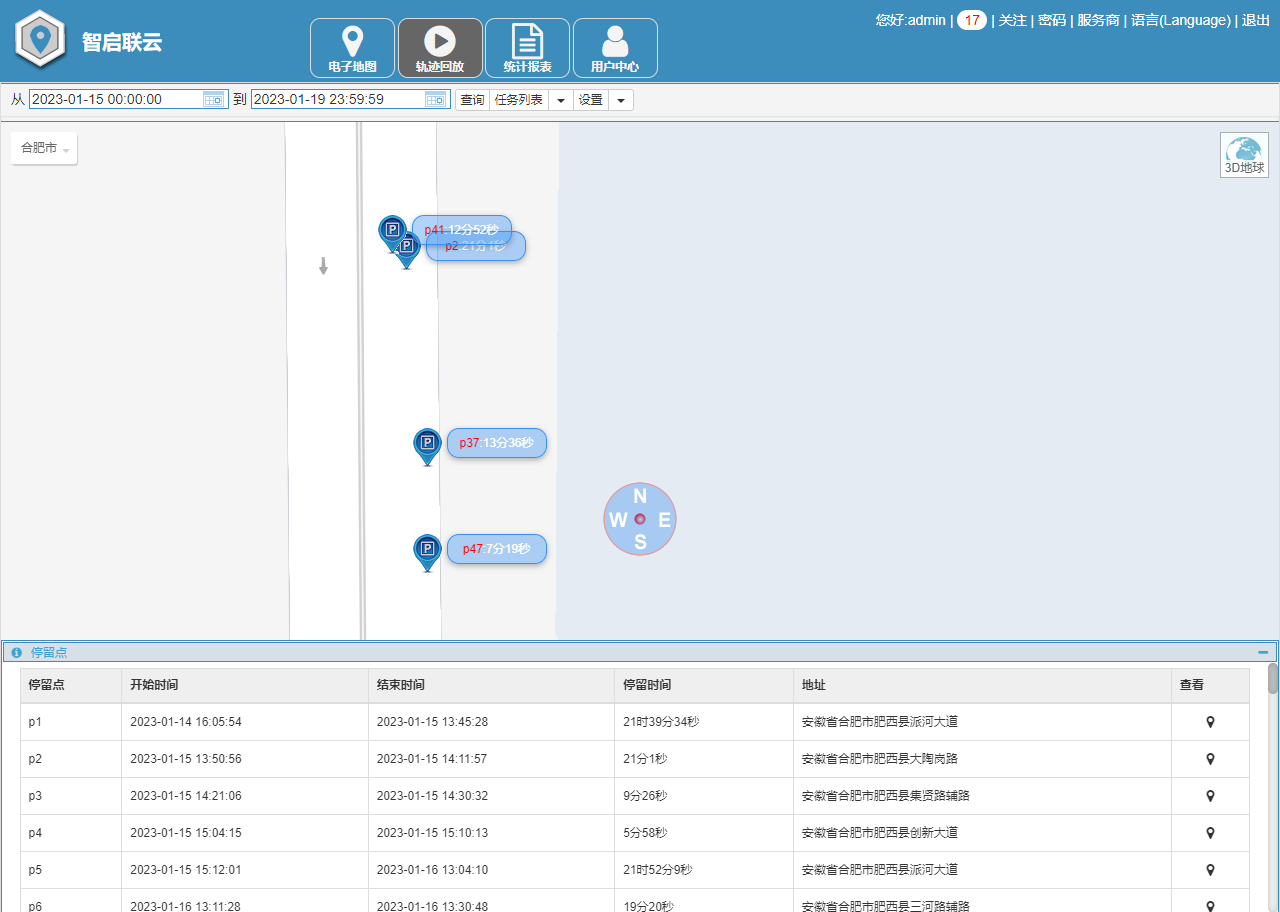Expand the dropdown arrow next to 任务列表

(x=560, y=99)
